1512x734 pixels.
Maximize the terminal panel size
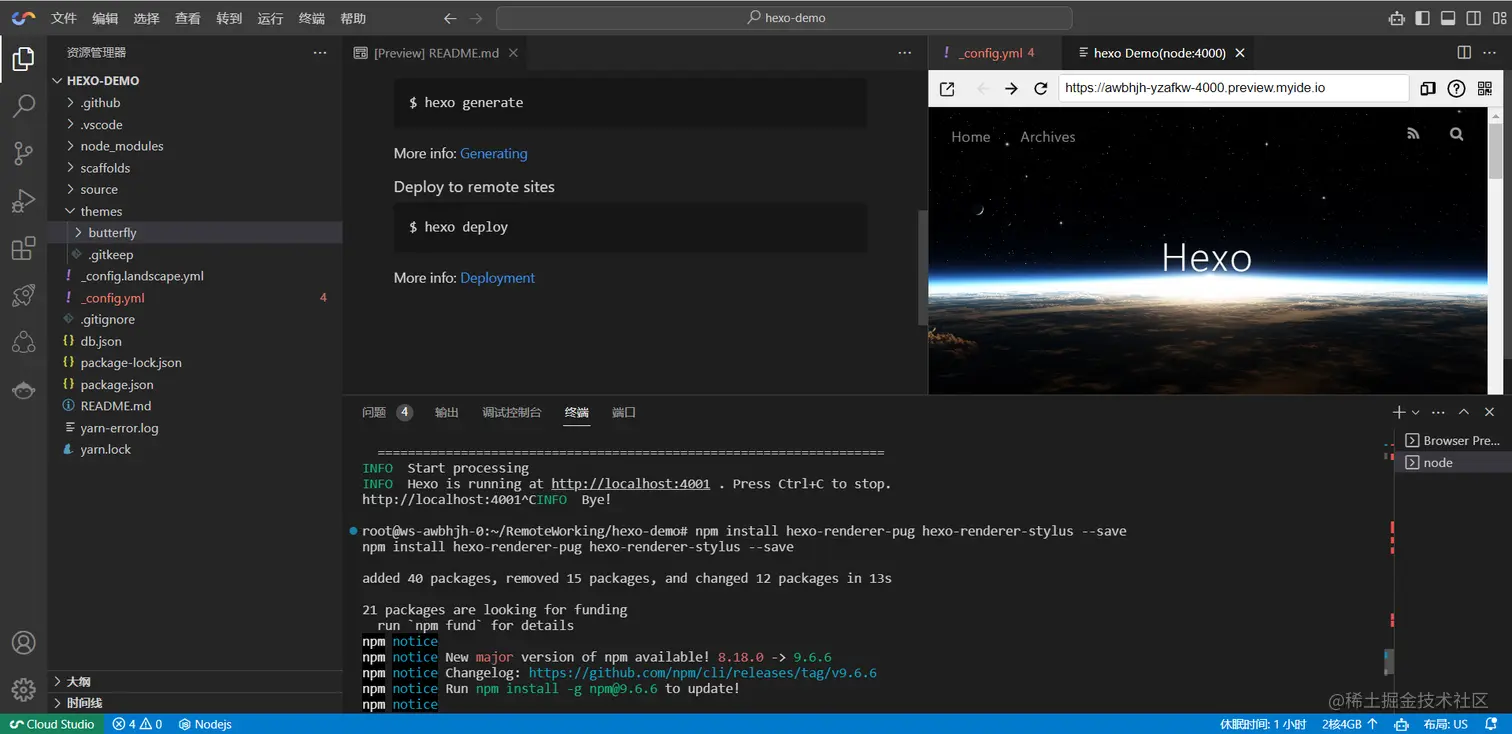click(x=1464, y=412)
